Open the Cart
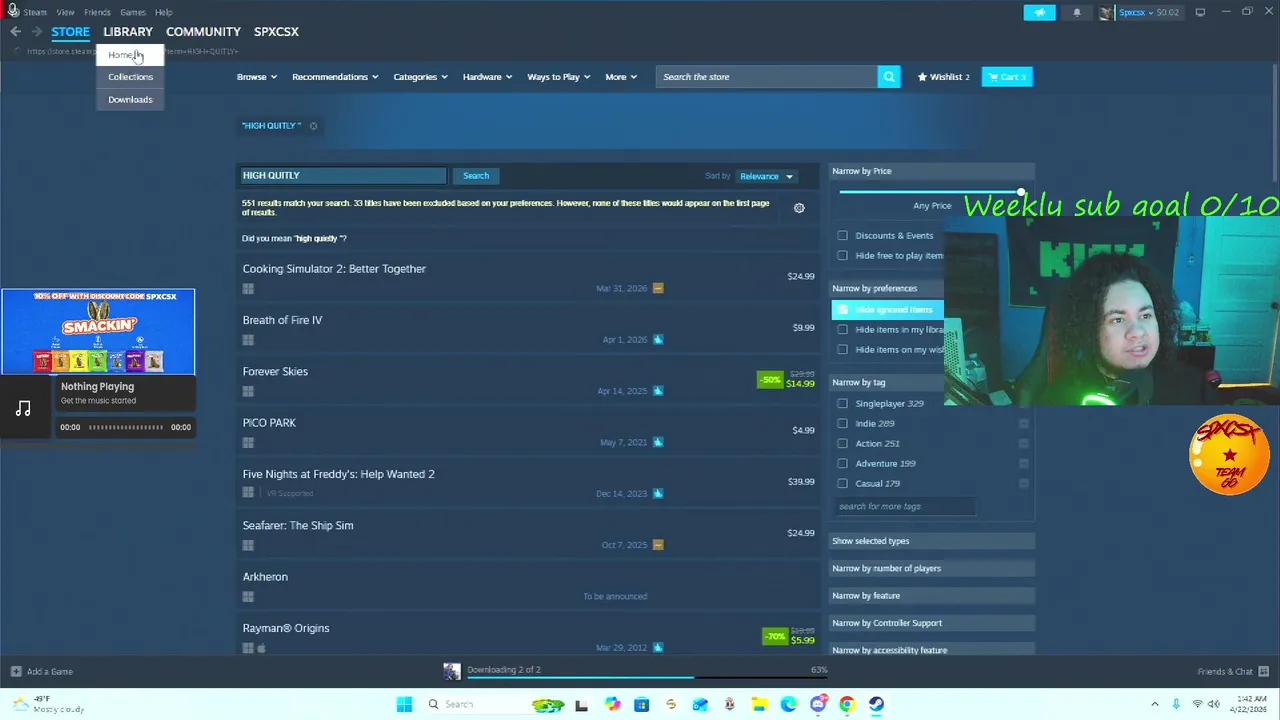This screenshot has width=1280, height=720. click(1007, 77)
